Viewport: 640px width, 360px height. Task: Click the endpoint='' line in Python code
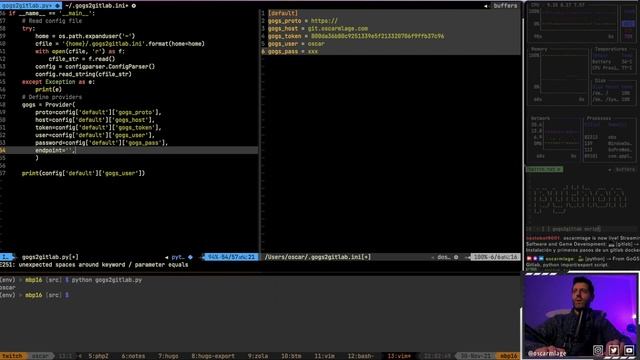(55, 150)
